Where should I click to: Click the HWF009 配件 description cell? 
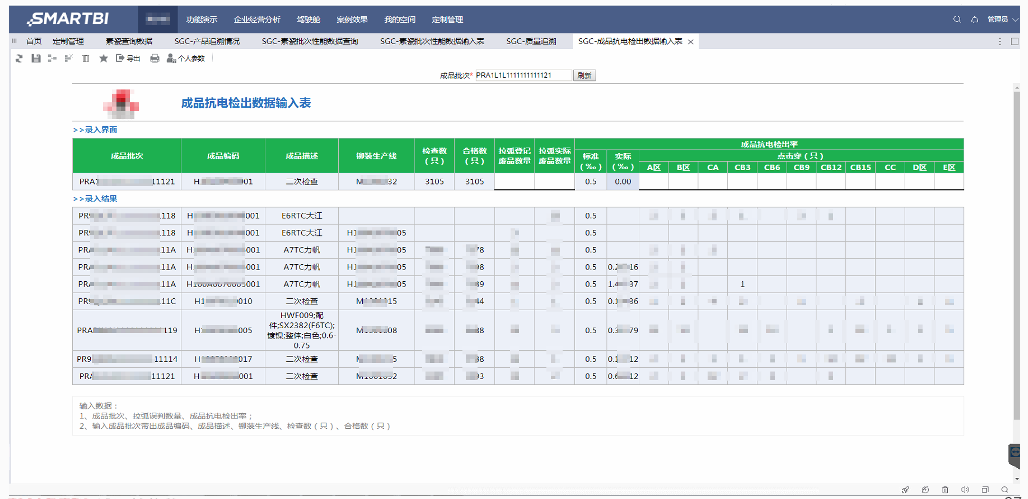click(302, 330)
